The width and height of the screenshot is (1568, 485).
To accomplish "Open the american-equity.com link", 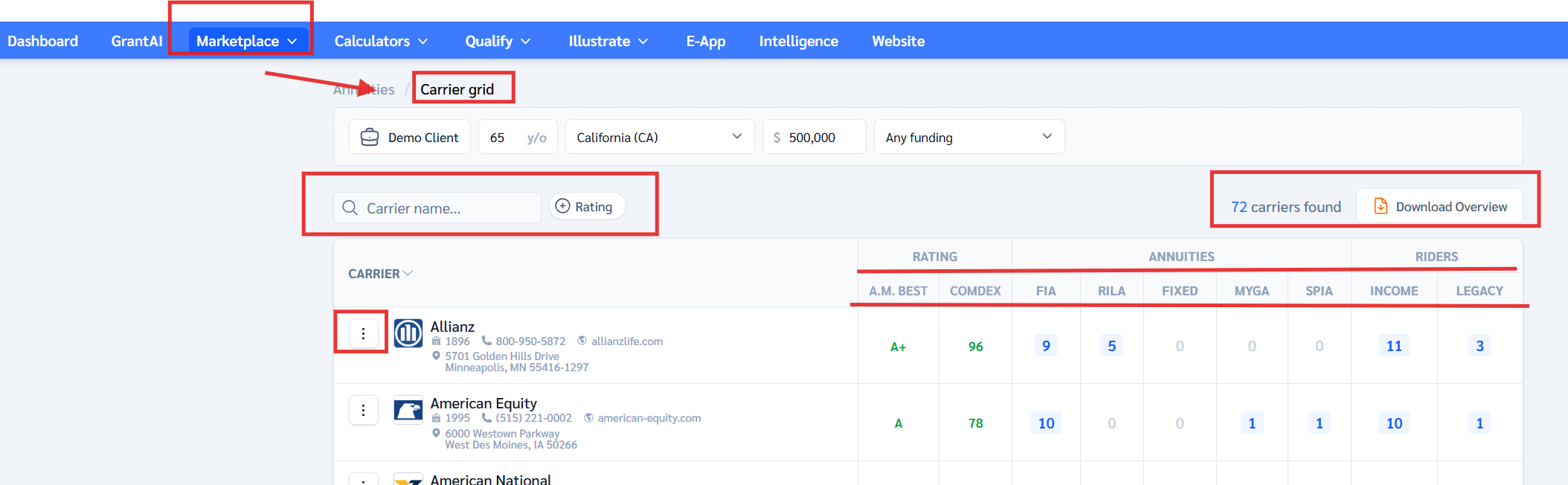I will point(649,417).
